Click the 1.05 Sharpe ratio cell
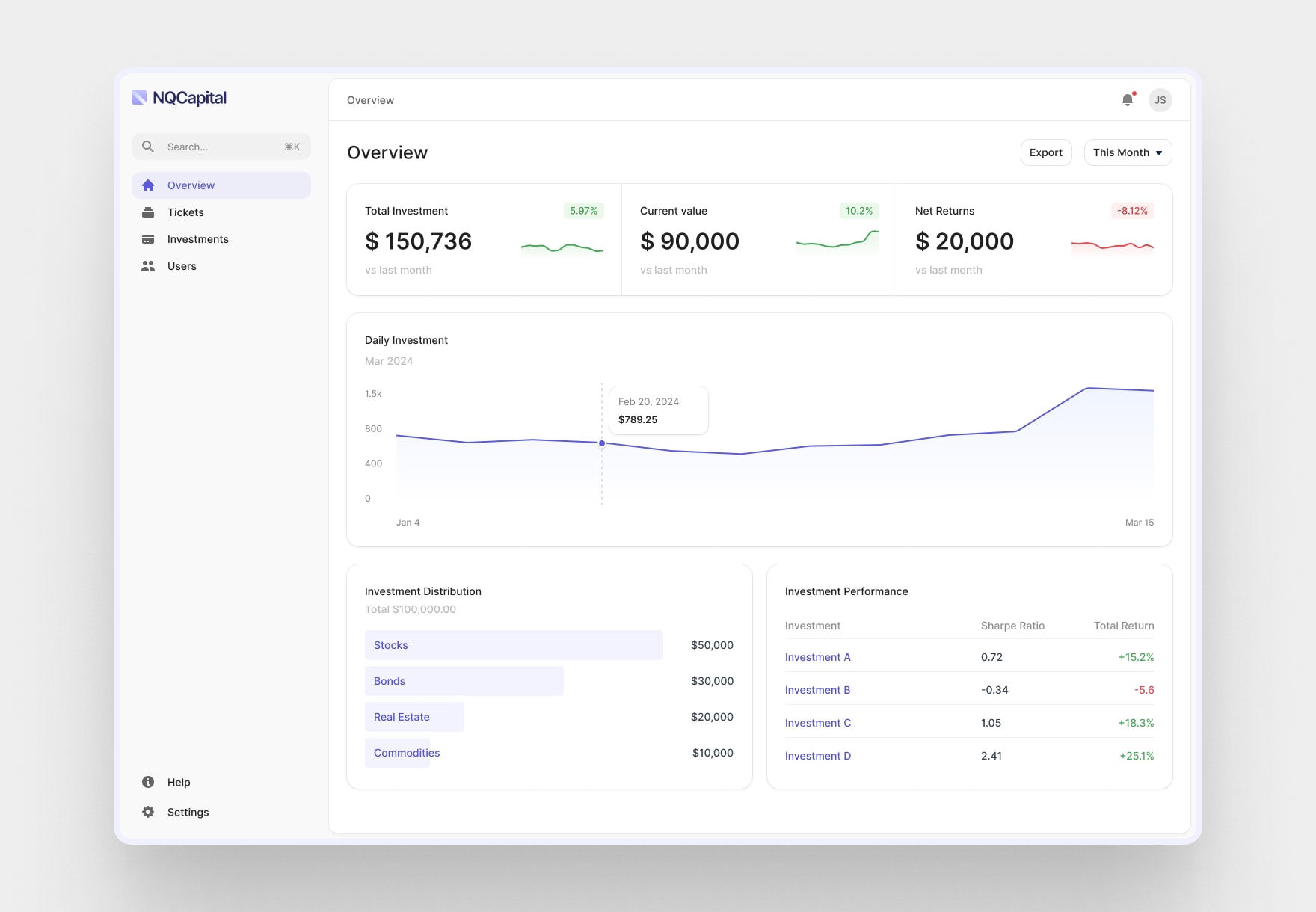 point(991,723)
